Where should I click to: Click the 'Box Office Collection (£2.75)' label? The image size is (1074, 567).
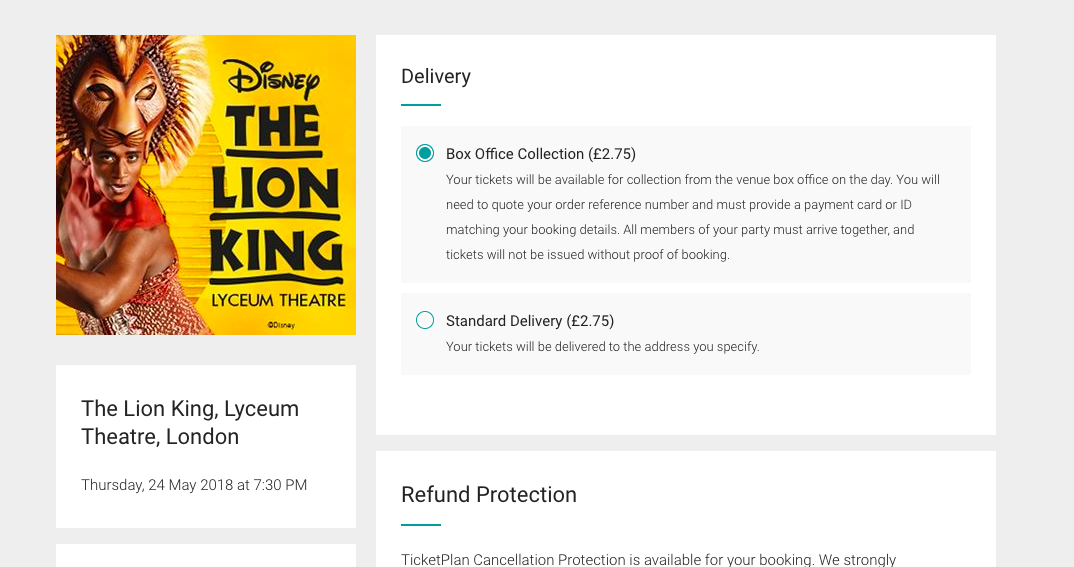(x=540, y=154)
